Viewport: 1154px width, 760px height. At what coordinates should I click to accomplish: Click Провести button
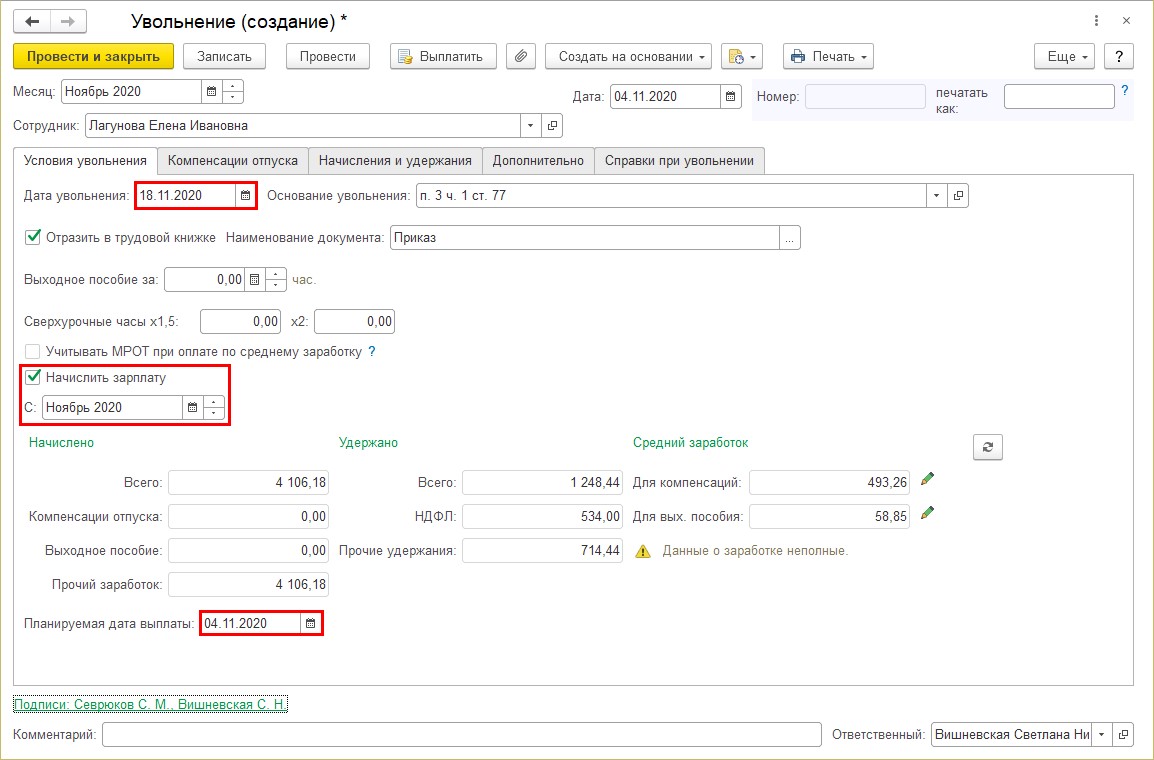point(328,57)
